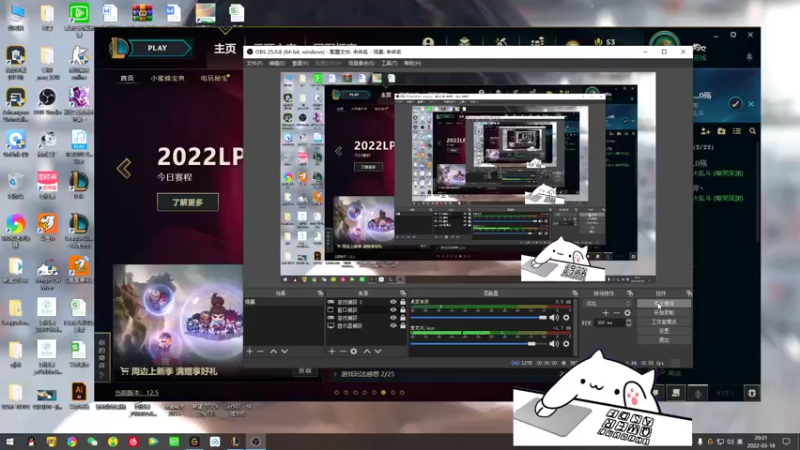
Task: Open the notification bell in the League client
Action: (x=749, y=57)
